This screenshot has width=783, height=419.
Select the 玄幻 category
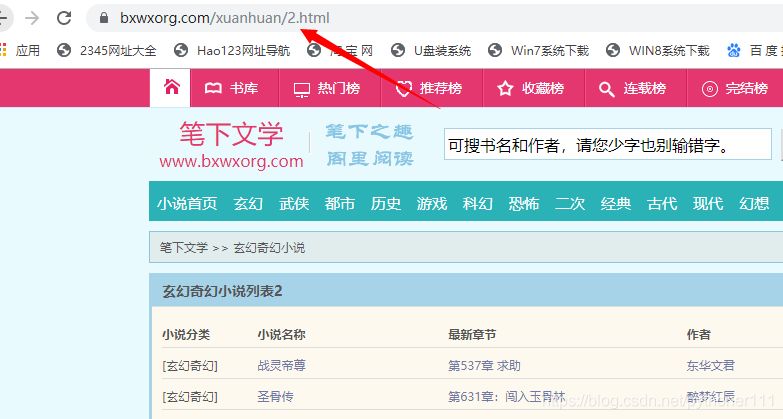(248, 204)
